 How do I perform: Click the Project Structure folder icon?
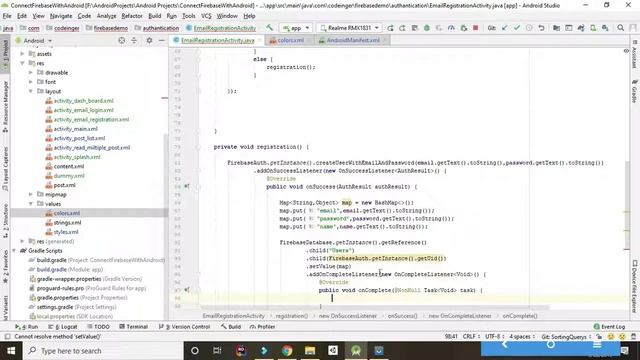pos(556,28)
